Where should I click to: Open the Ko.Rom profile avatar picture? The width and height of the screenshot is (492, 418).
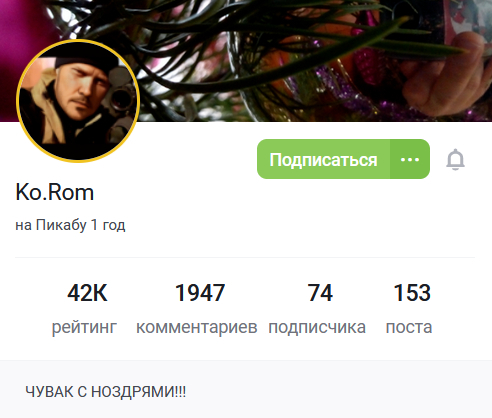[x=78, y=101]
